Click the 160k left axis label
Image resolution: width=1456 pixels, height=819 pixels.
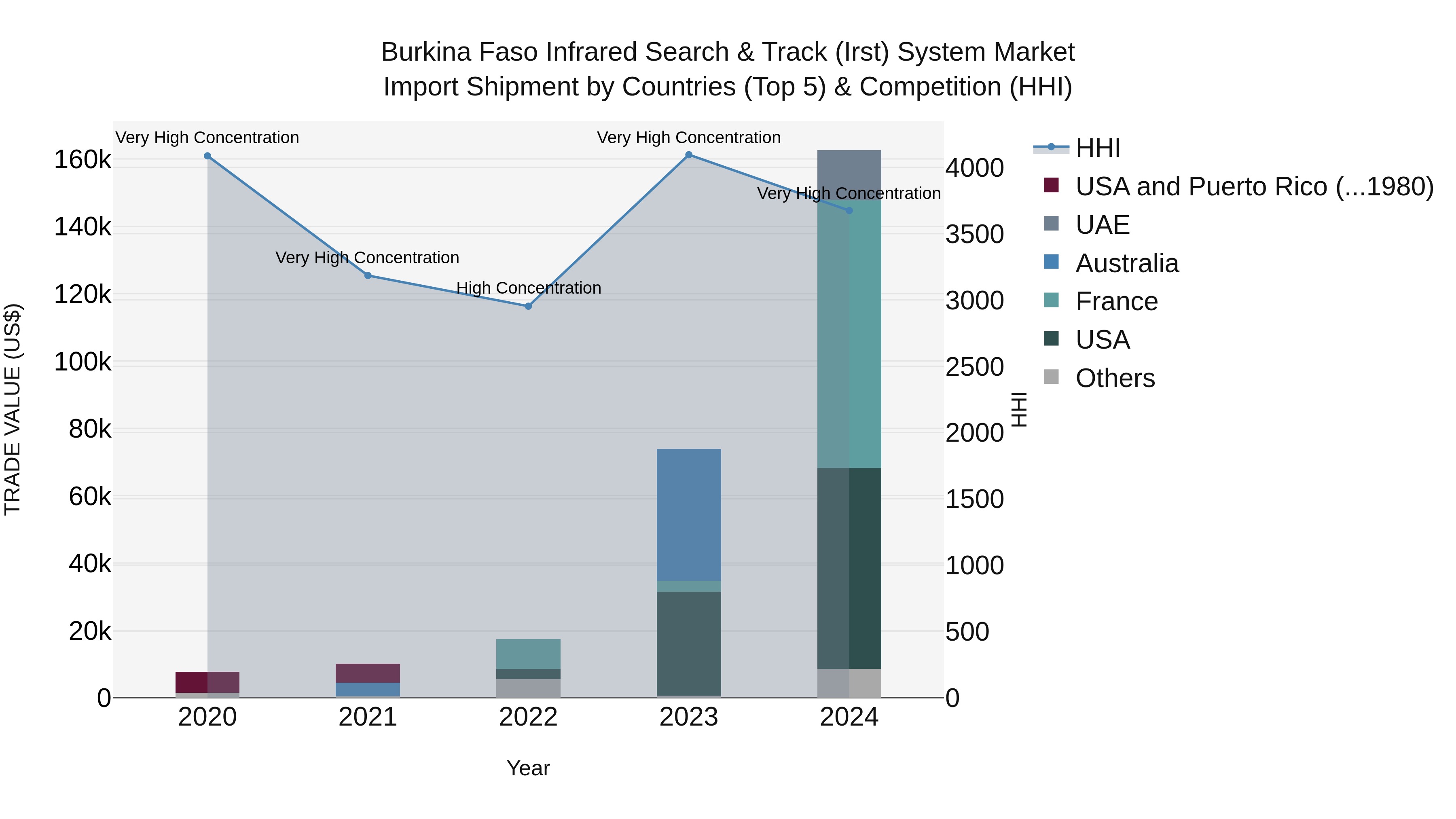coord(83,160)
